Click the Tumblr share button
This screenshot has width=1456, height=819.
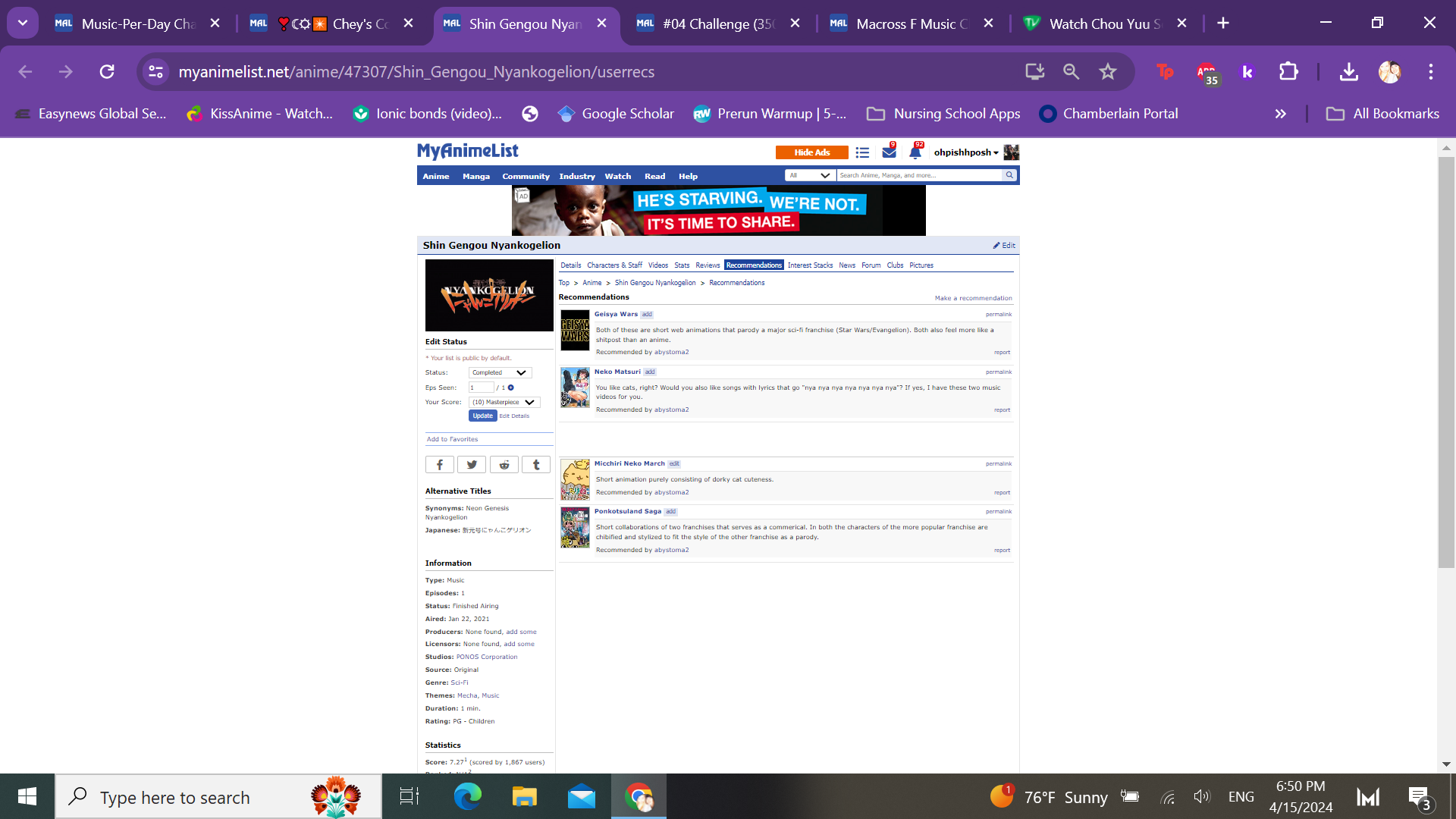click(x=536, y=465)
